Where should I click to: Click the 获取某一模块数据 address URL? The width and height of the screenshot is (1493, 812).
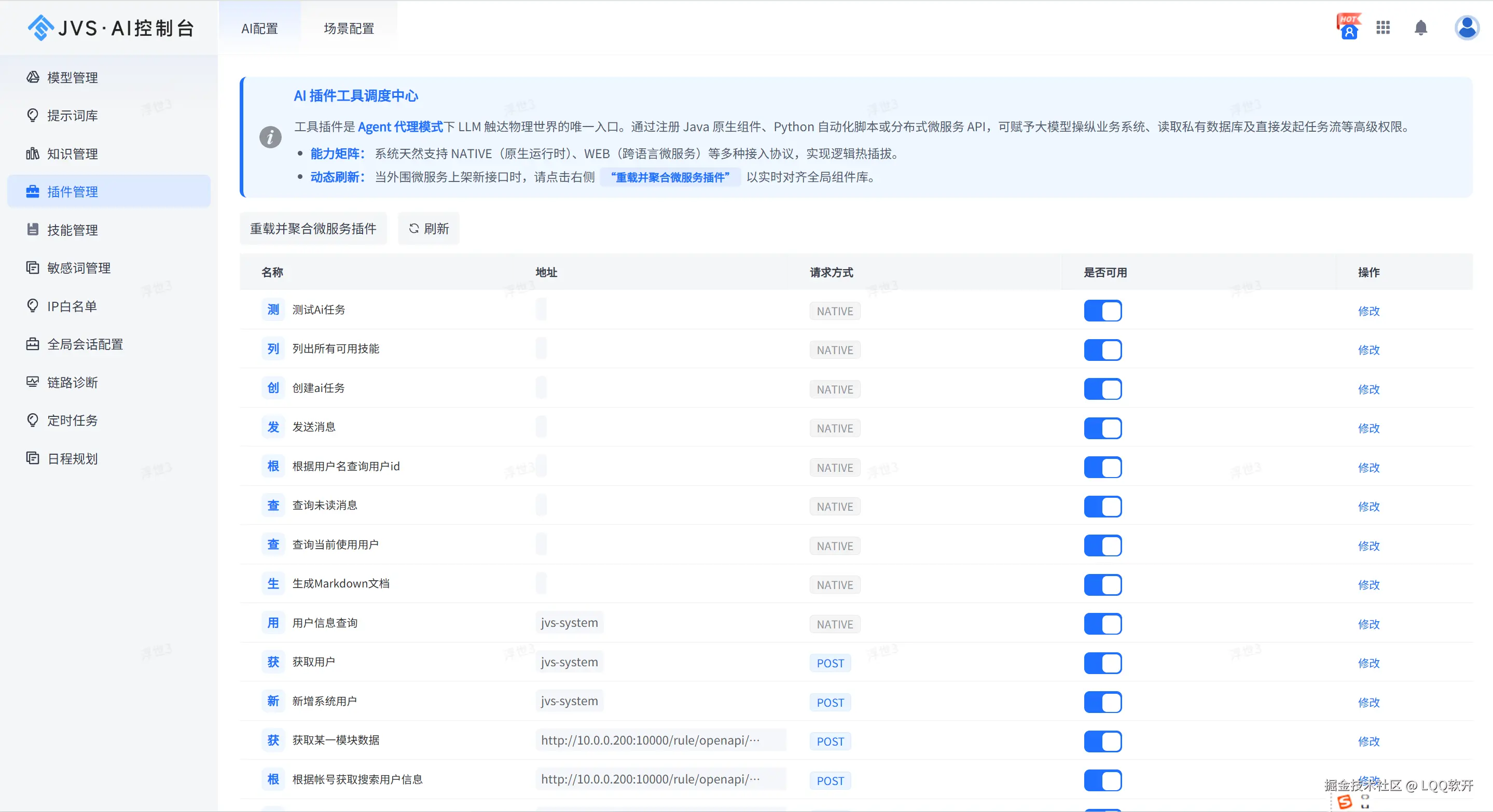click(649, 740)
